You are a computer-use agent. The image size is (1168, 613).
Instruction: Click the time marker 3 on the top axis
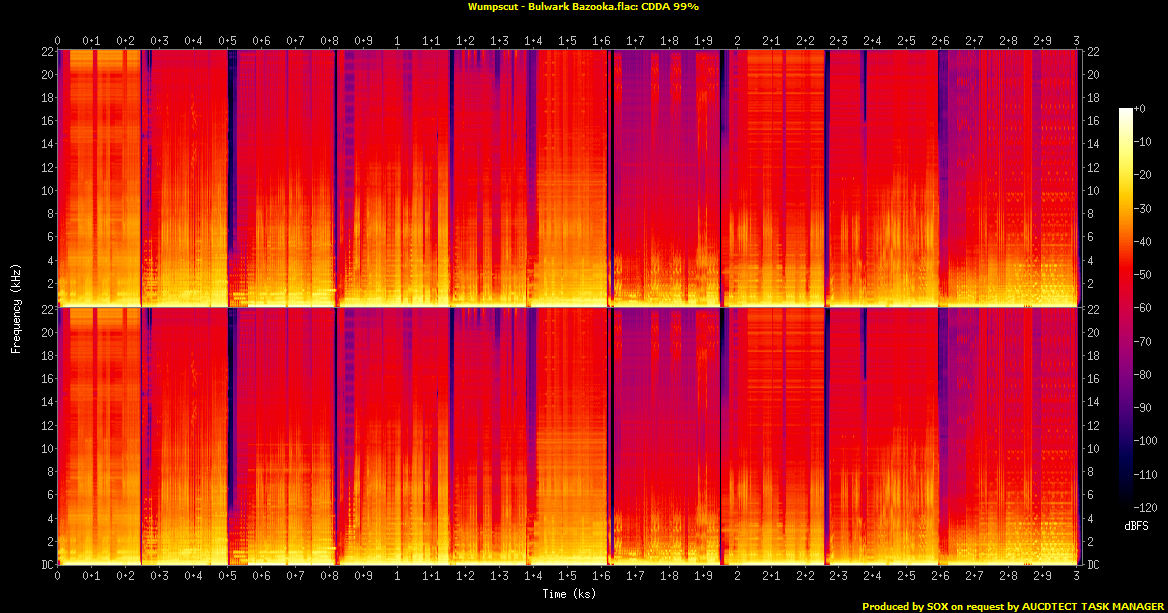[x=1076, y=41]
